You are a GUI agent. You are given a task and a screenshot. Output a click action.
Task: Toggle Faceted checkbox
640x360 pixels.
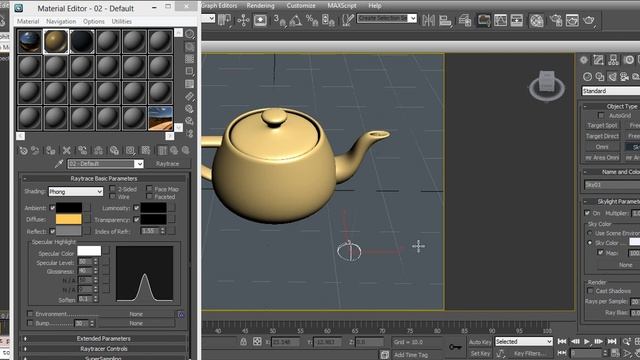[149, 196]
